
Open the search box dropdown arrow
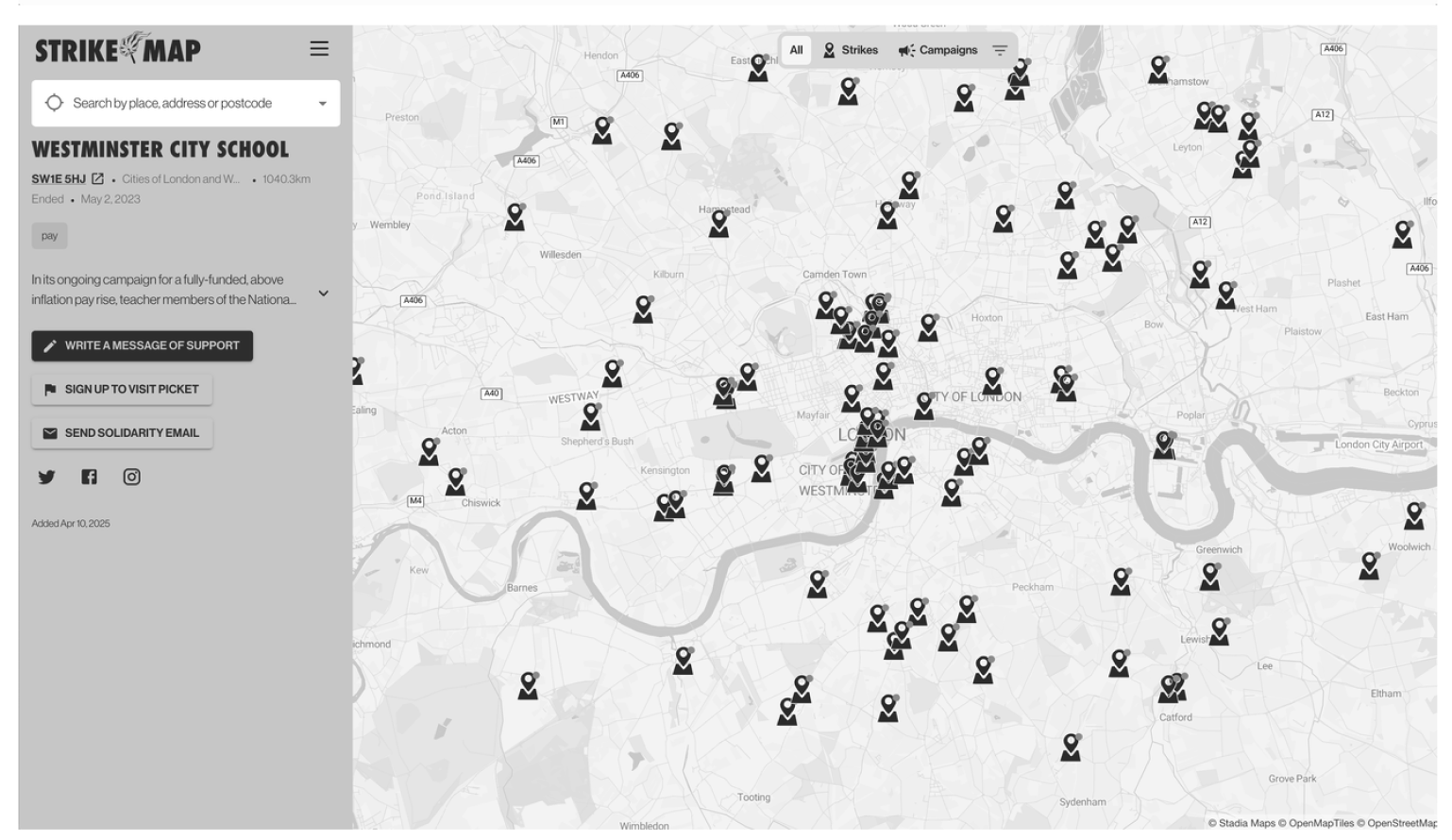322,104
